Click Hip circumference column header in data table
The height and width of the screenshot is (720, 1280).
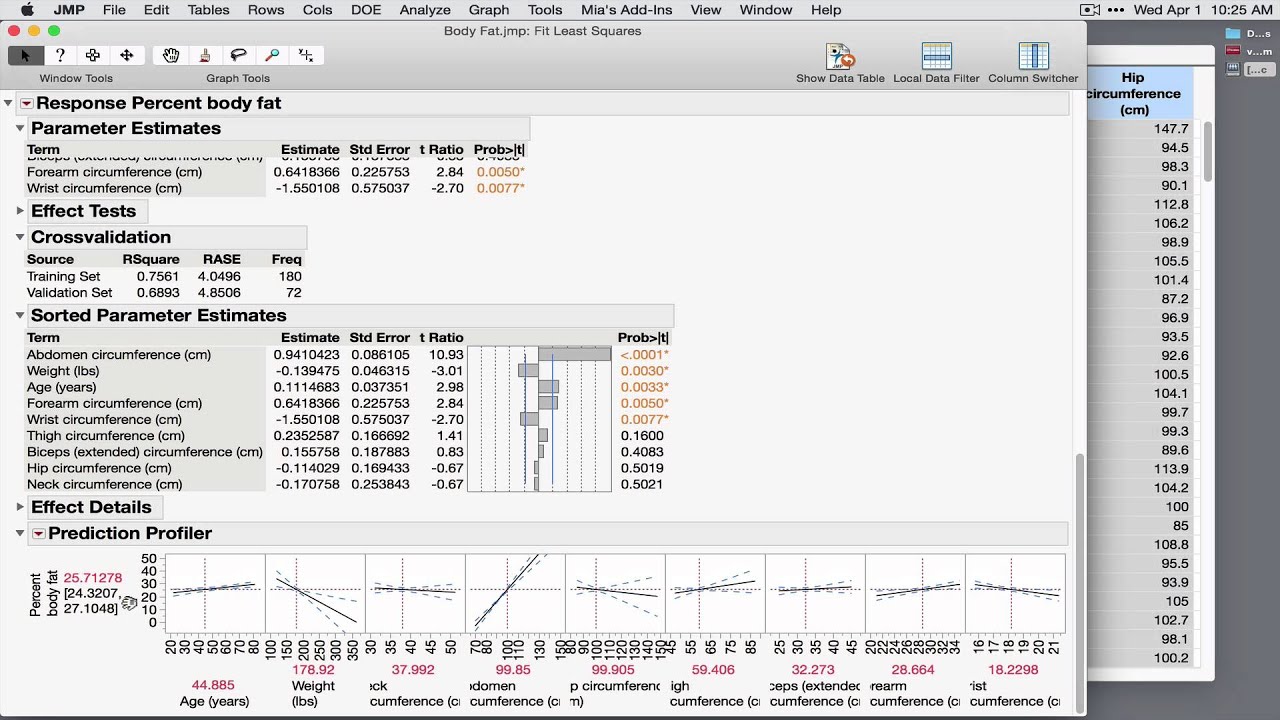click(1133, 93)
